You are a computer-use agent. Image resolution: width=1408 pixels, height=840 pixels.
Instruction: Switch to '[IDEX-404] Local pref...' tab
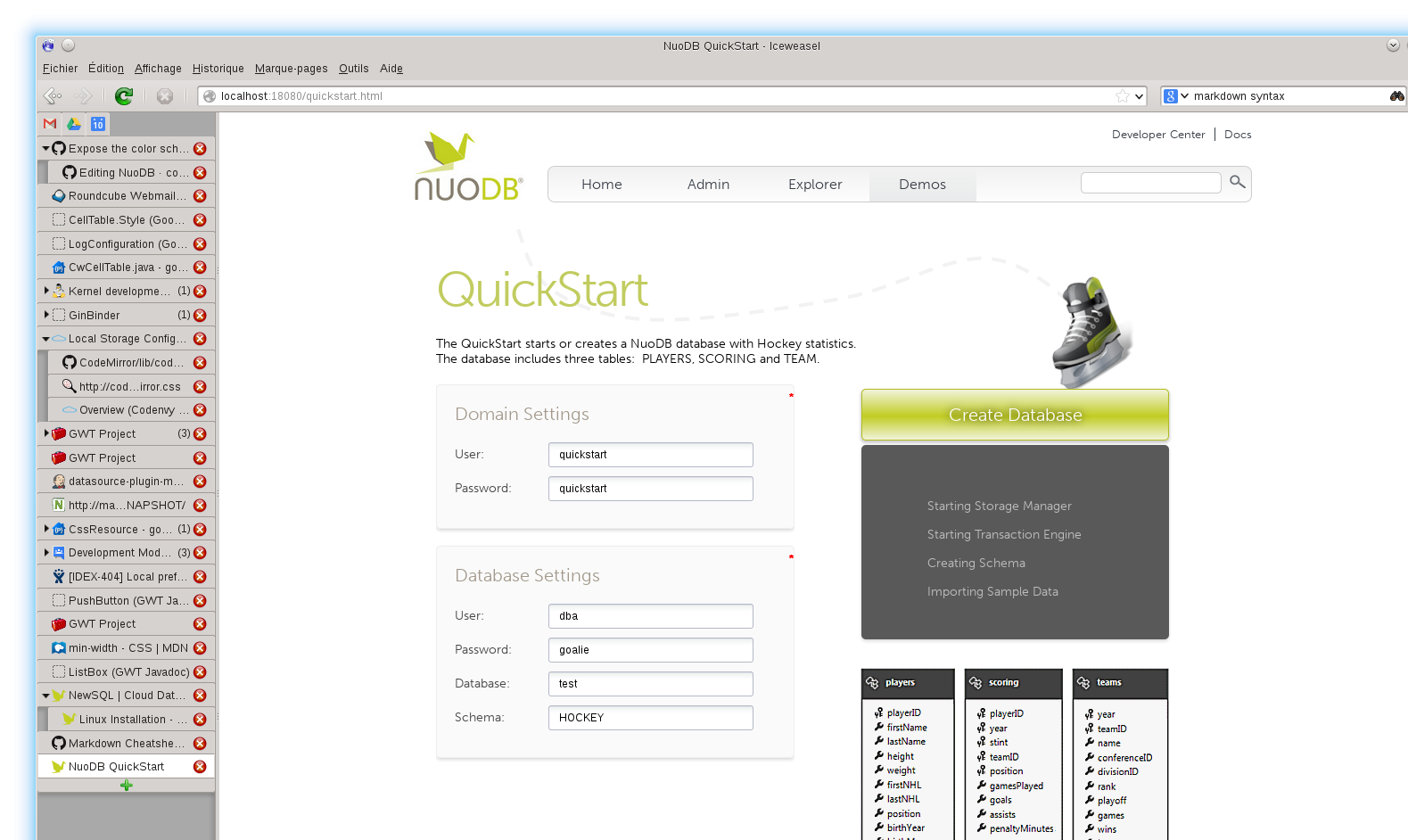coord(126,577)
